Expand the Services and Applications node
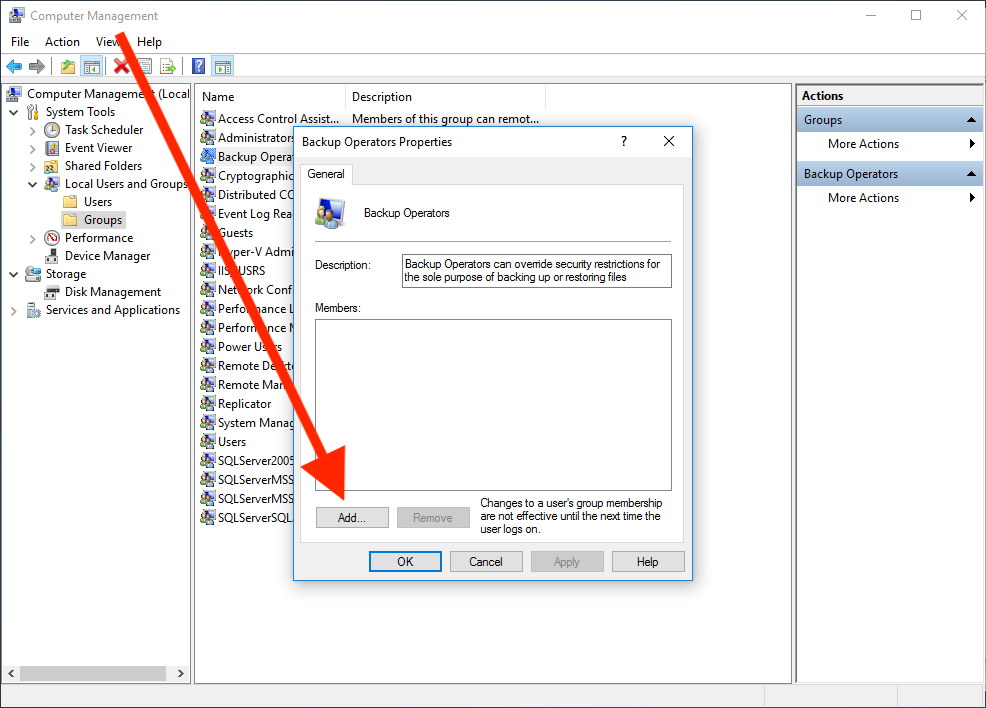The image size is (986, 708). click(x=14, y=309)
